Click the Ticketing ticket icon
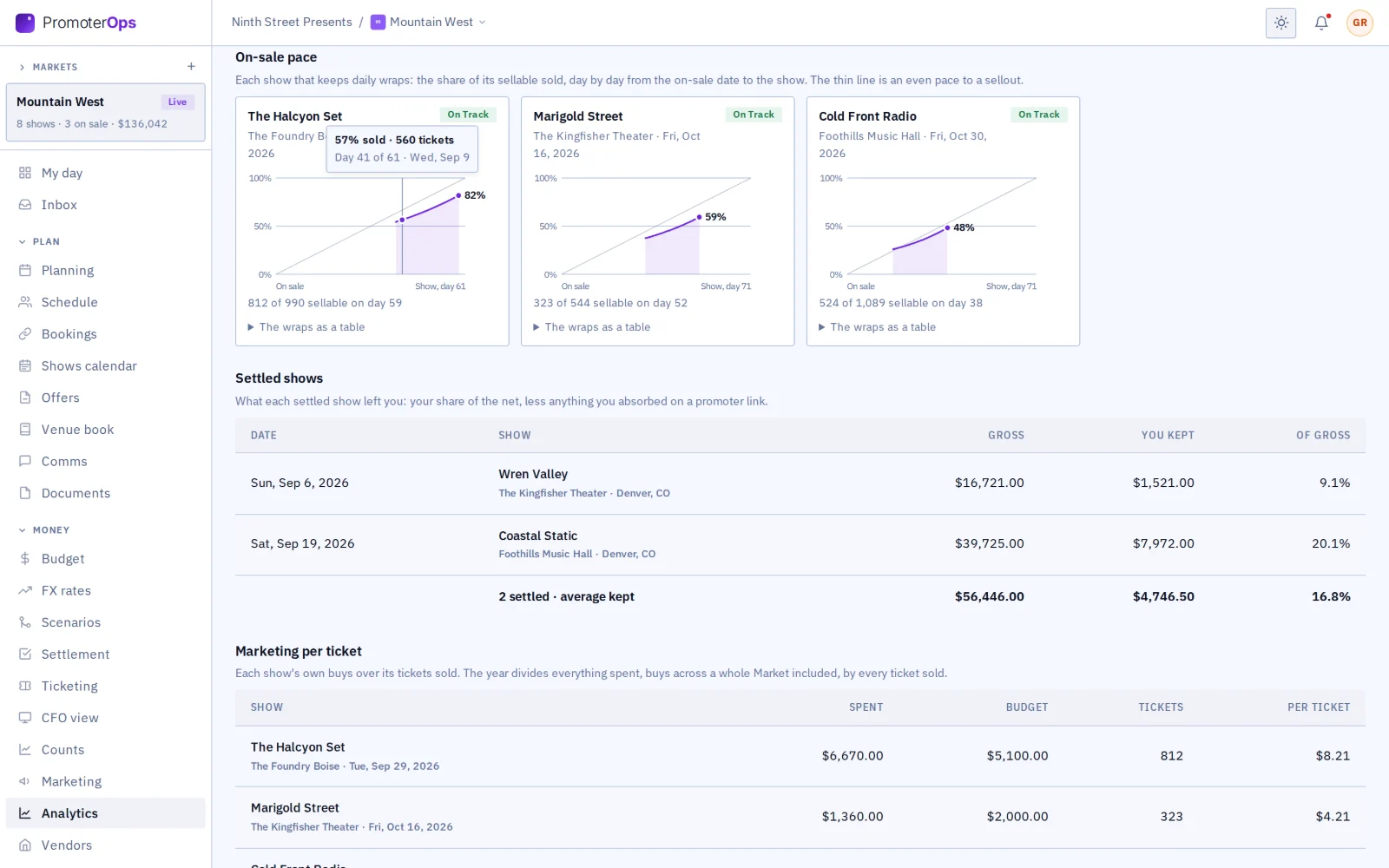 (x=25, y=687)
